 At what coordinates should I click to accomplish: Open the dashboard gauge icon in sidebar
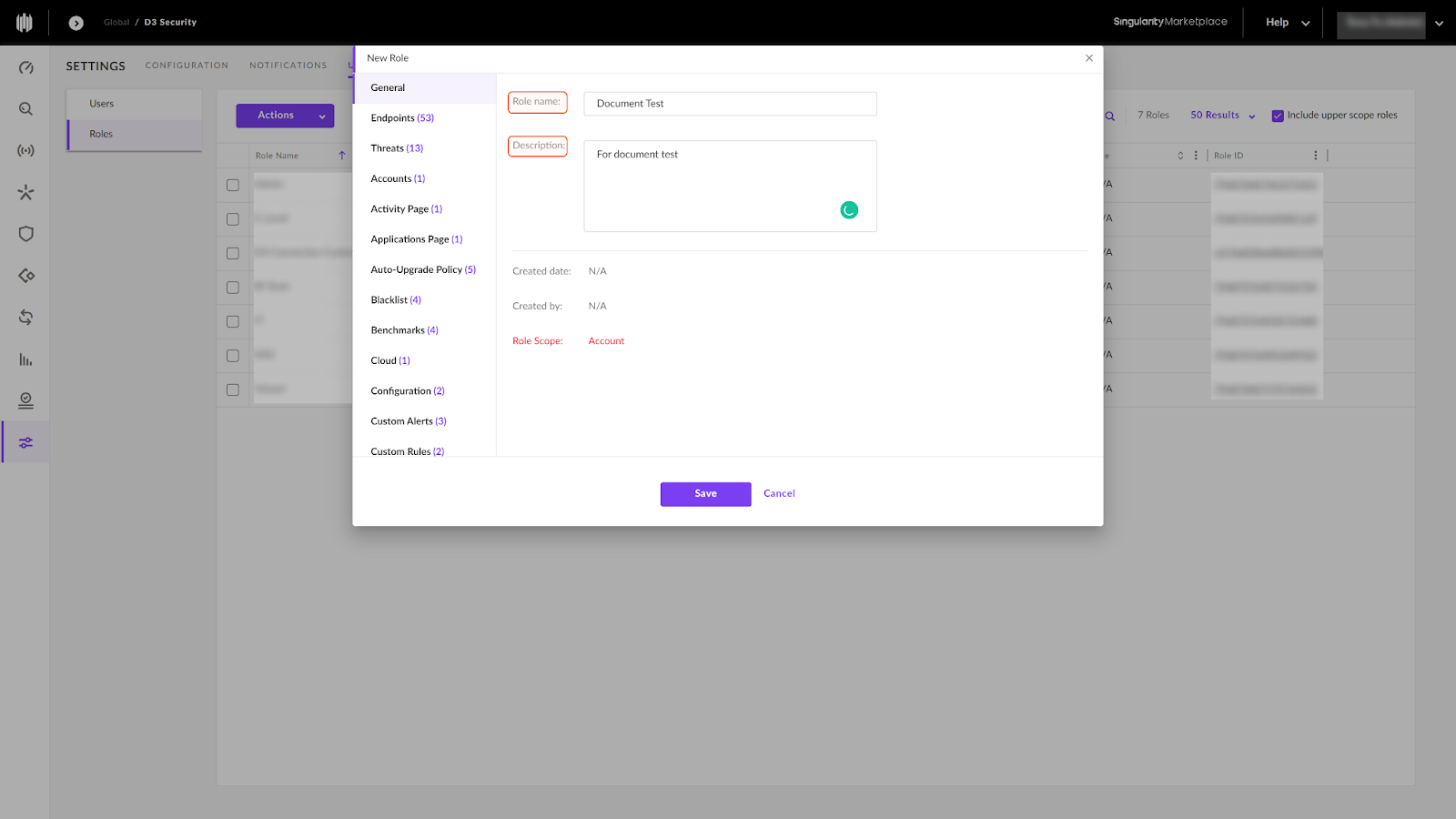(25, 67)
